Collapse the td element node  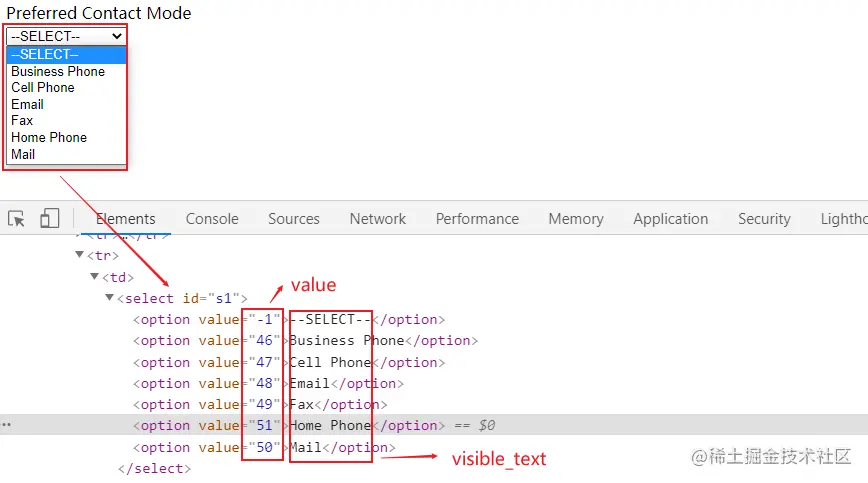[x=95, y=277]
